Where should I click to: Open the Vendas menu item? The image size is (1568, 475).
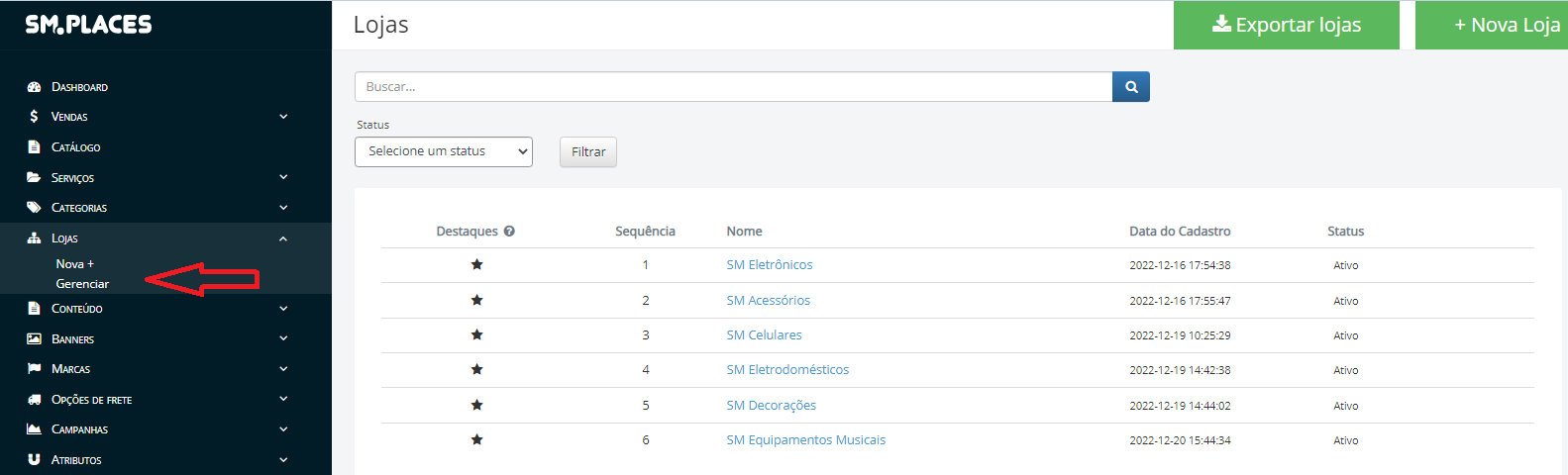(69, 117)
